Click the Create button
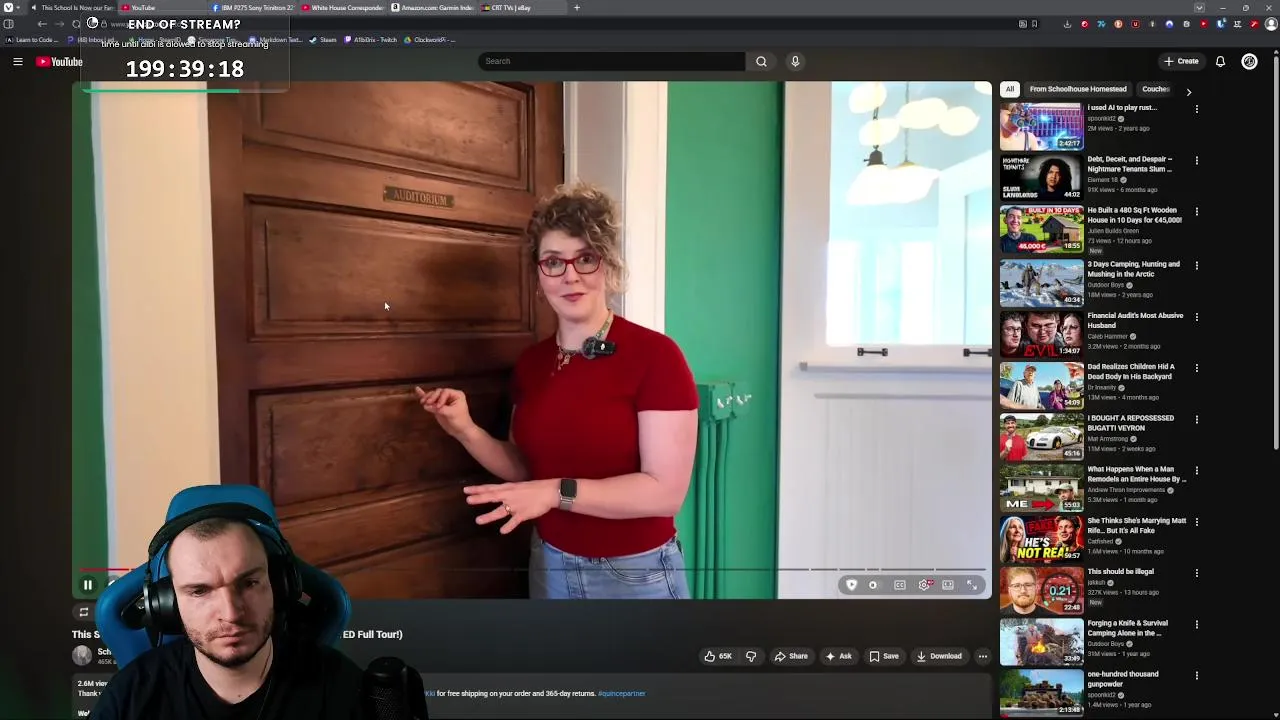Screen dimensions: 1280x720 (x=1181, y=61)
